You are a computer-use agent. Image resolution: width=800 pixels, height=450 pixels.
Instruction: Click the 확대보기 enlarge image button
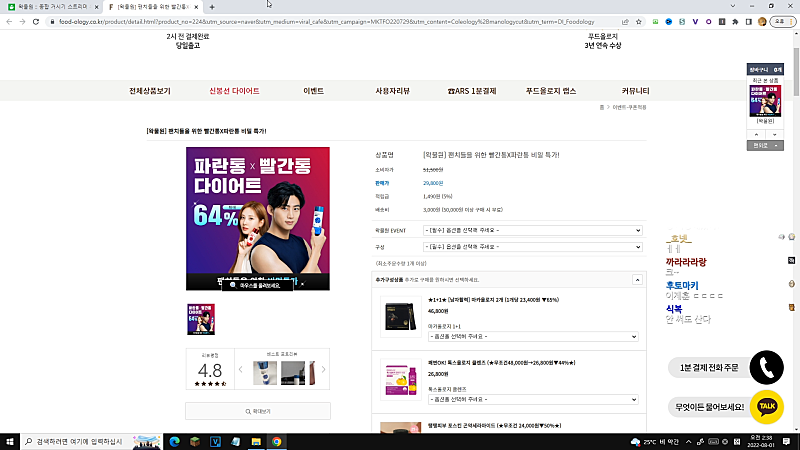[x=257, y=411]
